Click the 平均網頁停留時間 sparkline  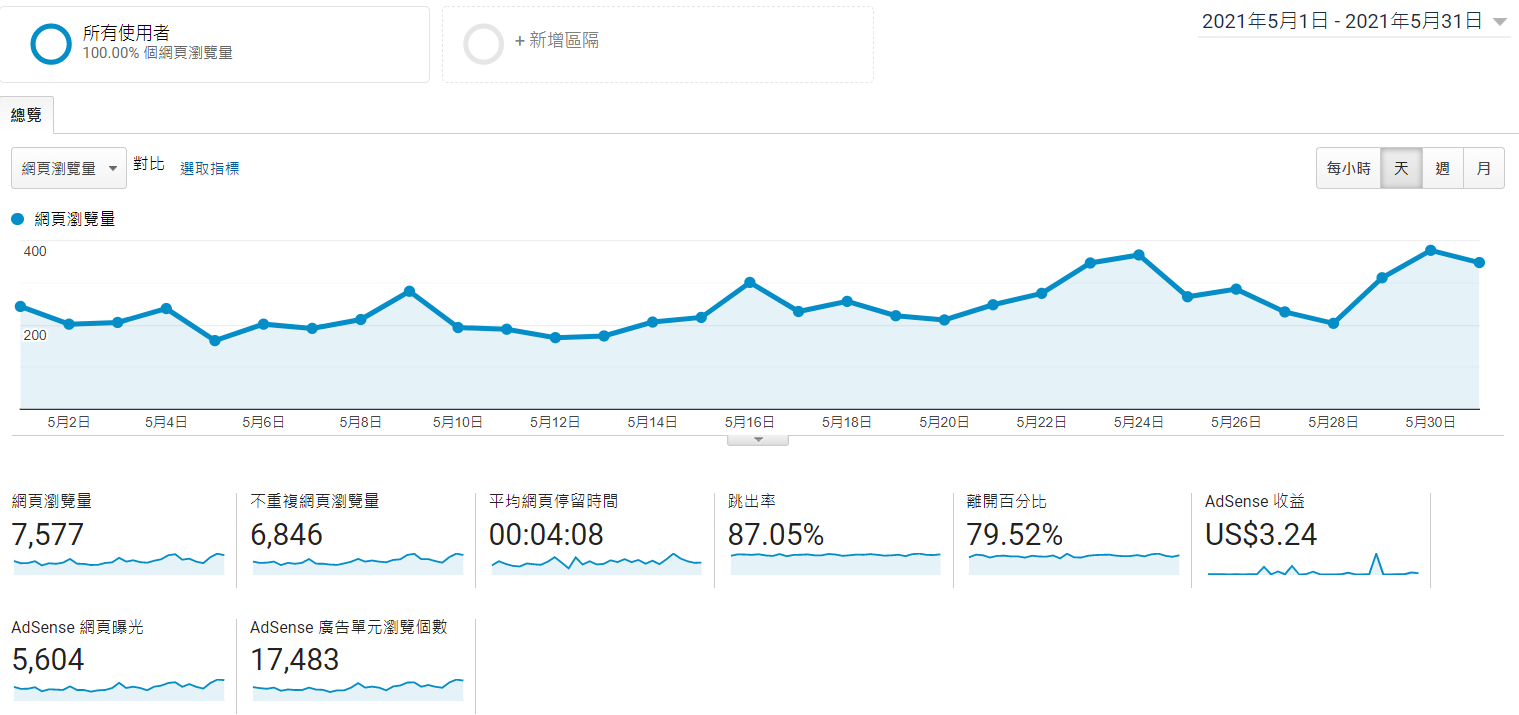[x=596, y=562]
